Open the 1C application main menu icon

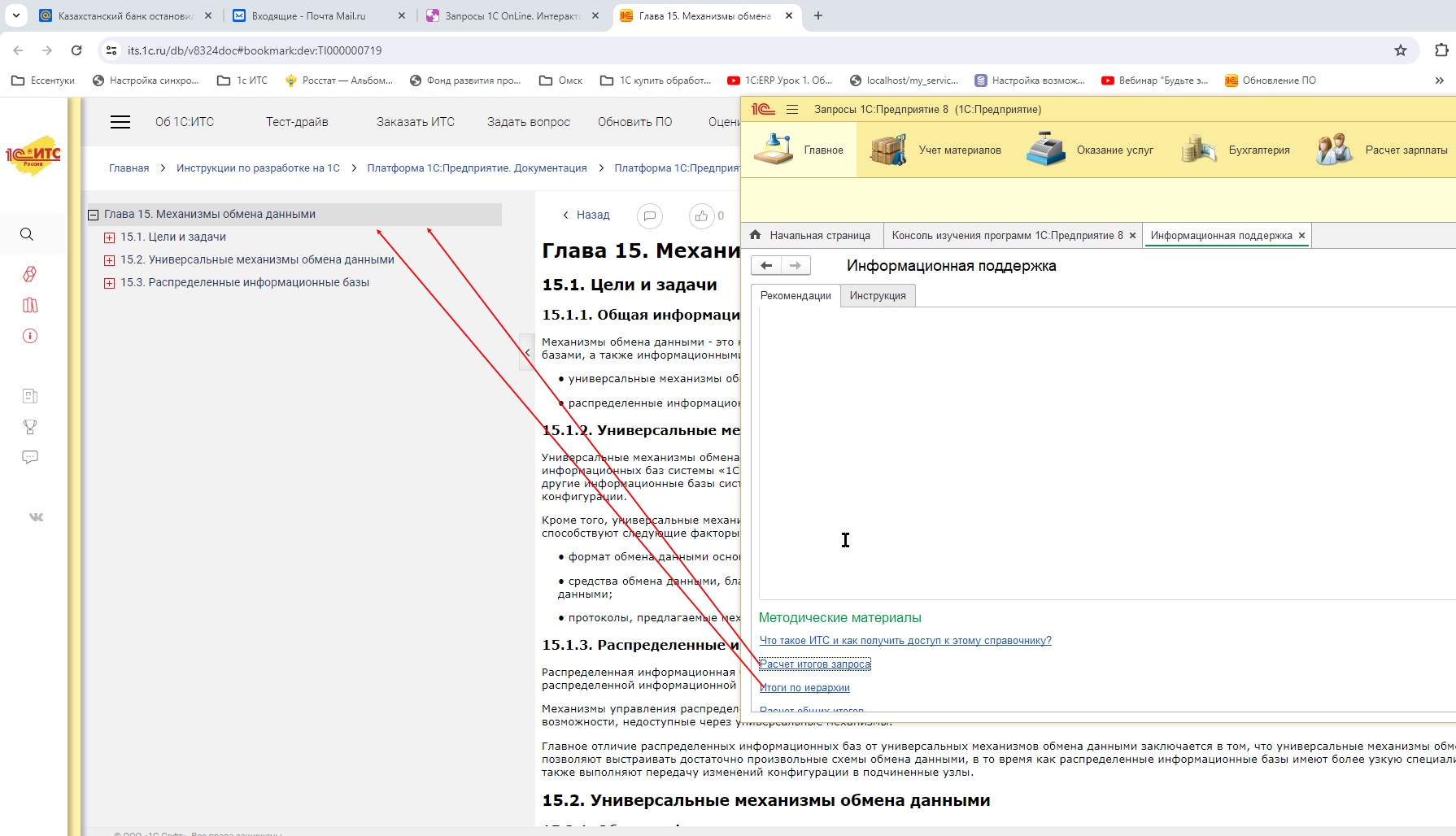792,109
